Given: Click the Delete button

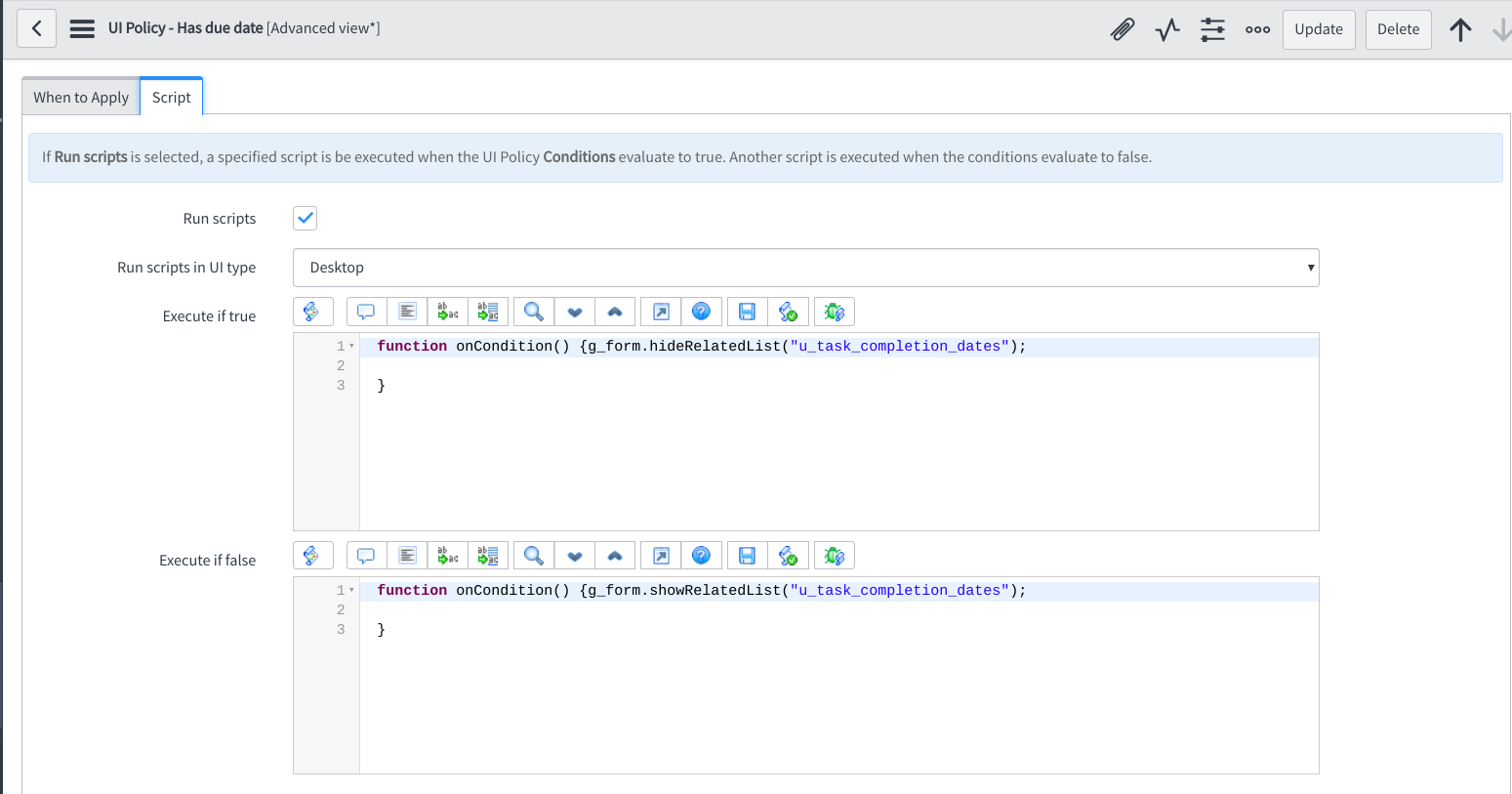Looking at the screenshot, I should click(x=1398, y=29).
